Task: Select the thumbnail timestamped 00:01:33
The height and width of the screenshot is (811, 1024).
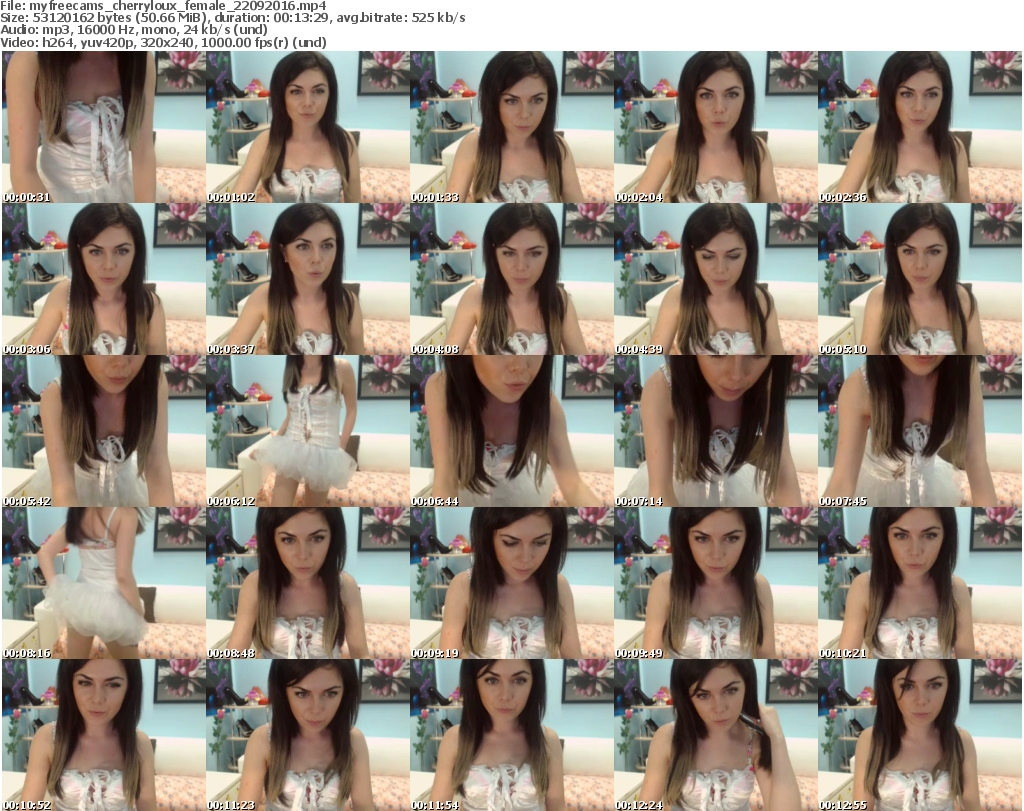Action: [x=512, y=127]
